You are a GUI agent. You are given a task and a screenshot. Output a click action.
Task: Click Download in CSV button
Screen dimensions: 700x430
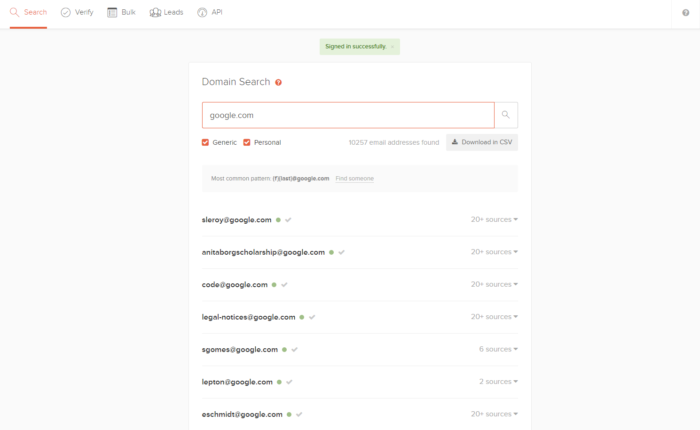[482, 142]
